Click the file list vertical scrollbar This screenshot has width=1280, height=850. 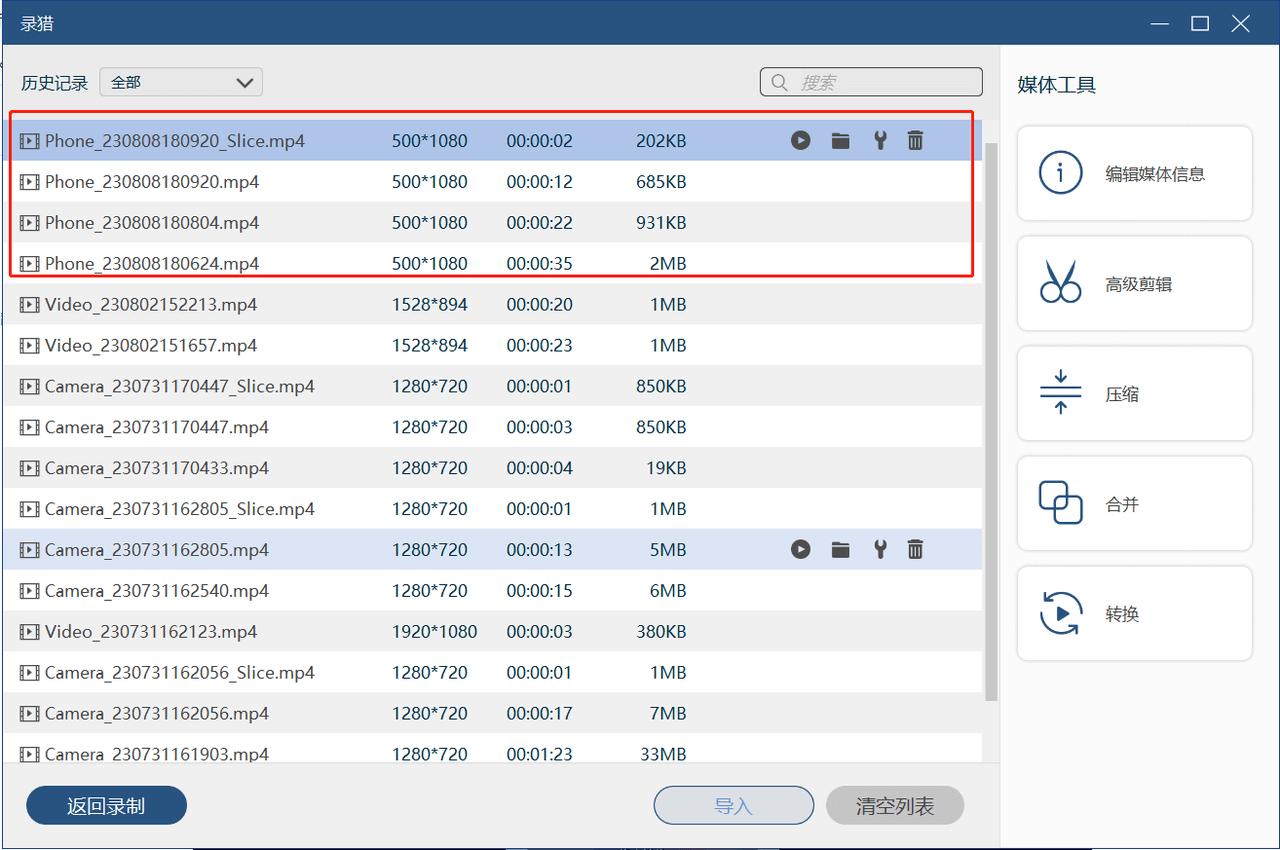[991, 420]
